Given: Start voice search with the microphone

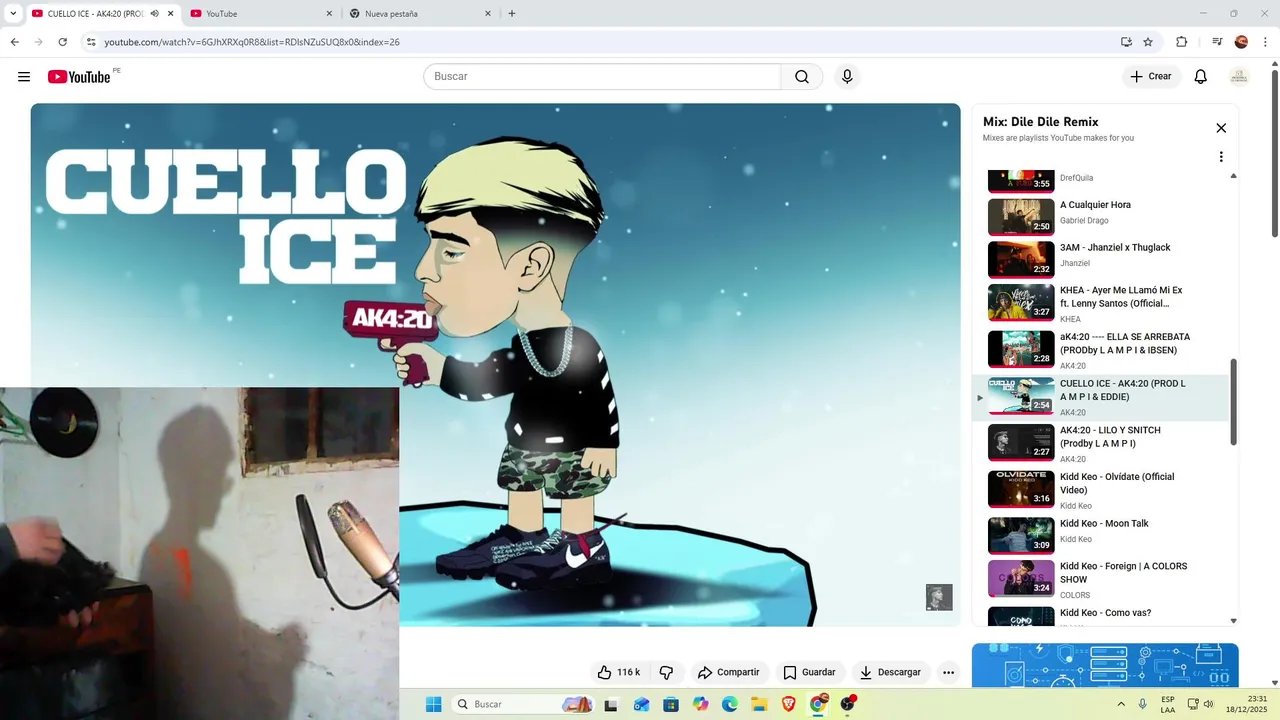Looking at the screenshot, I should pos(847,77).
